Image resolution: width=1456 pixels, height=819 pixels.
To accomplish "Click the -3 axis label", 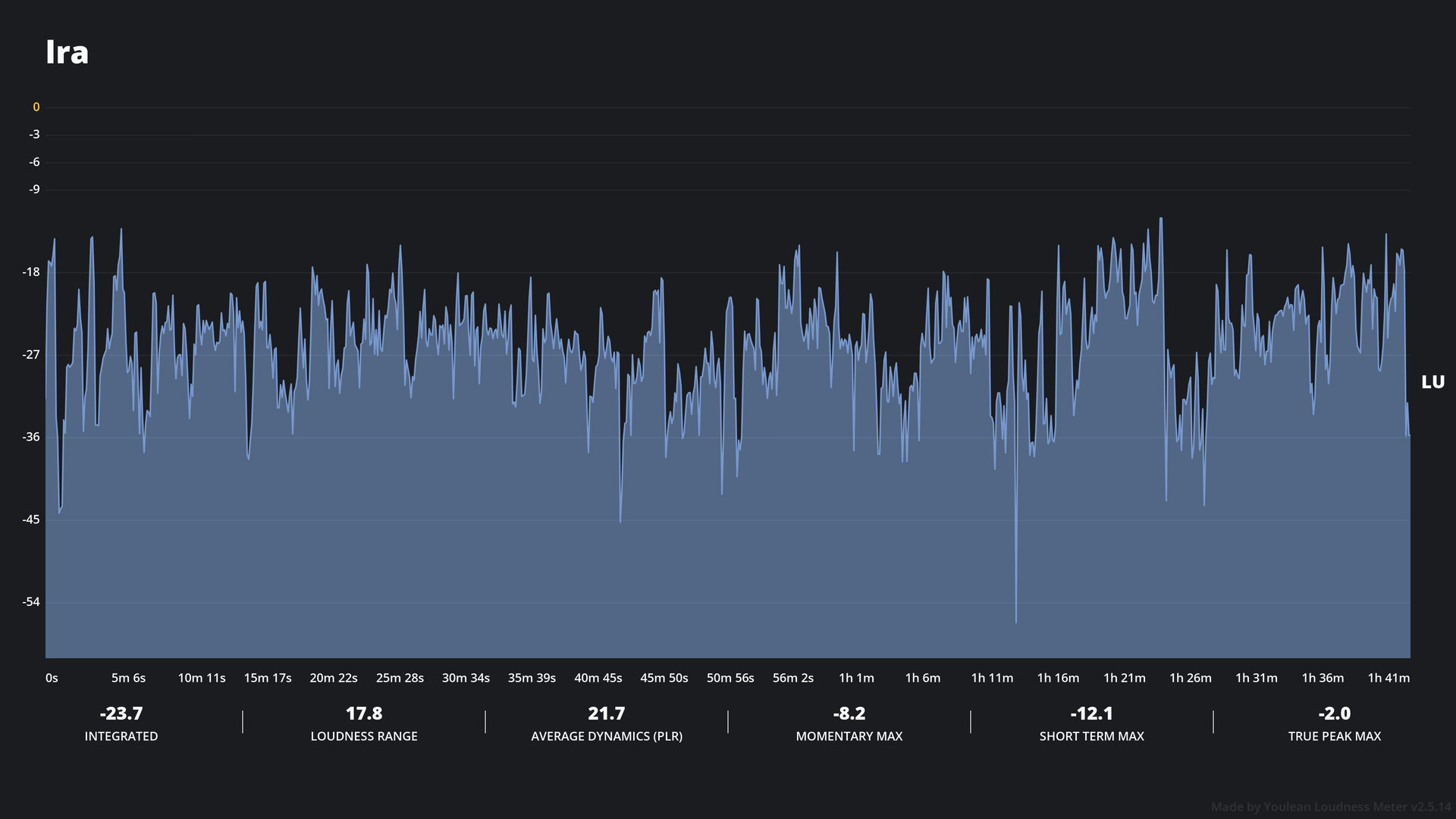I will (x=34, y=134).
